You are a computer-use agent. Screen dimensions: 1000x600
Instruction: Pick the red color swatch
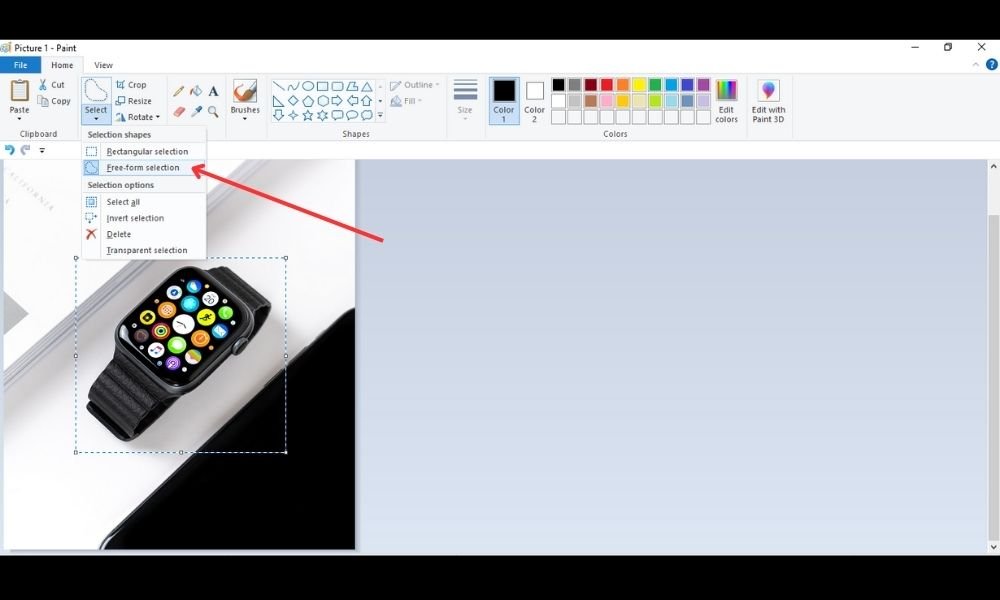(x=607, y=85)
